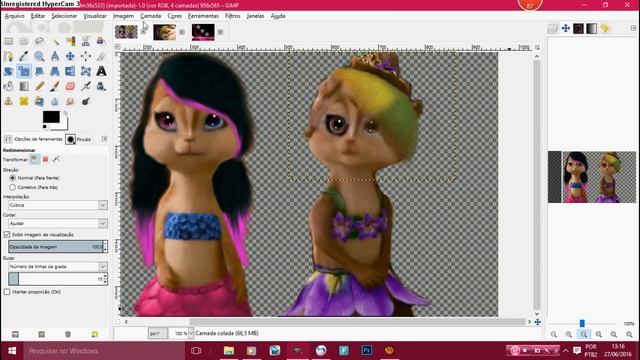Open the Cortar Ajustar dropdown
This screenshot has height=360, width=640.
click(58, 223)
